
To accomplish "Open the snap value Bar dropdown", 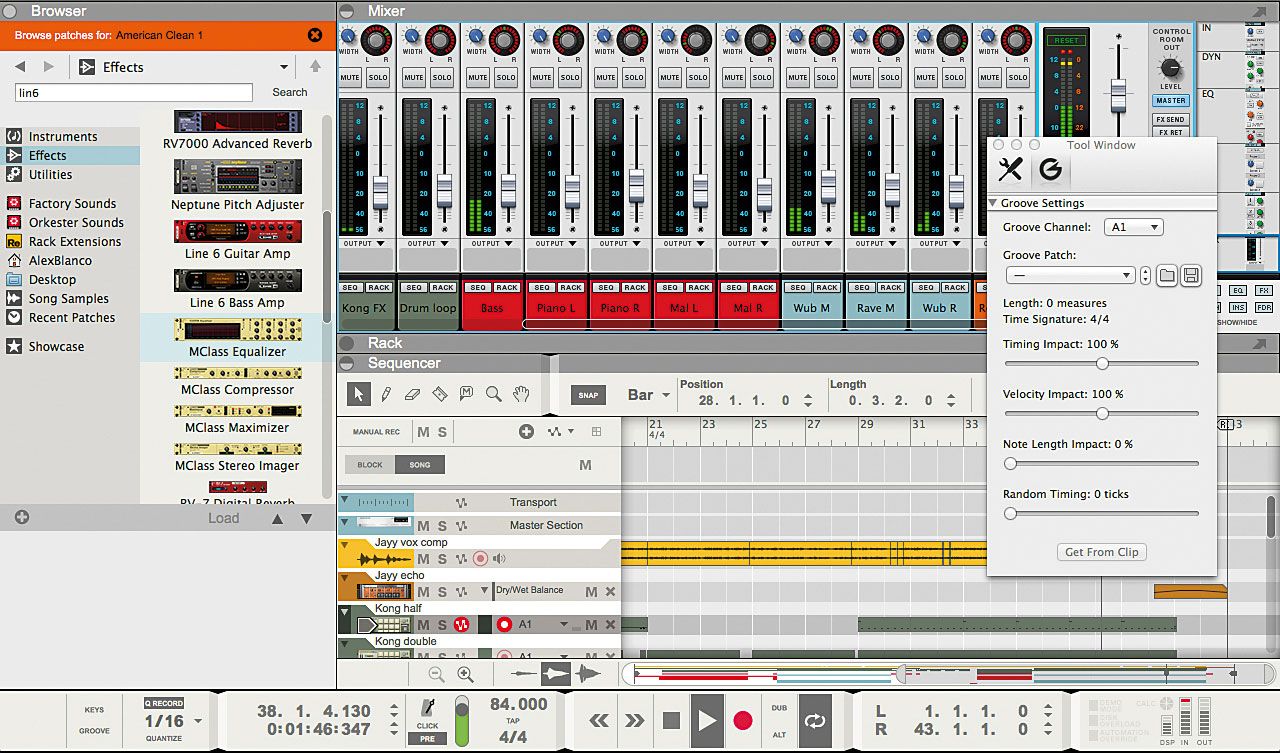I will point(648,395).
